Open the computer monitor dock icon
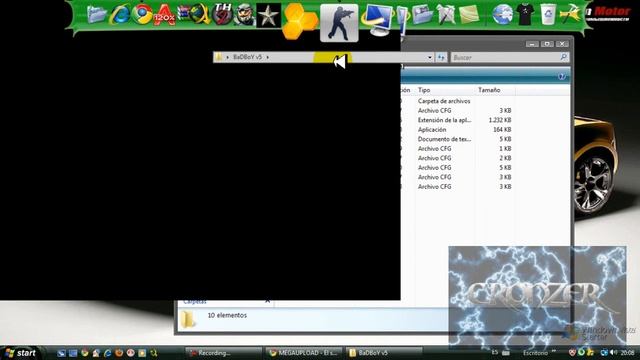The image size is (640, 360). (377, 20)
